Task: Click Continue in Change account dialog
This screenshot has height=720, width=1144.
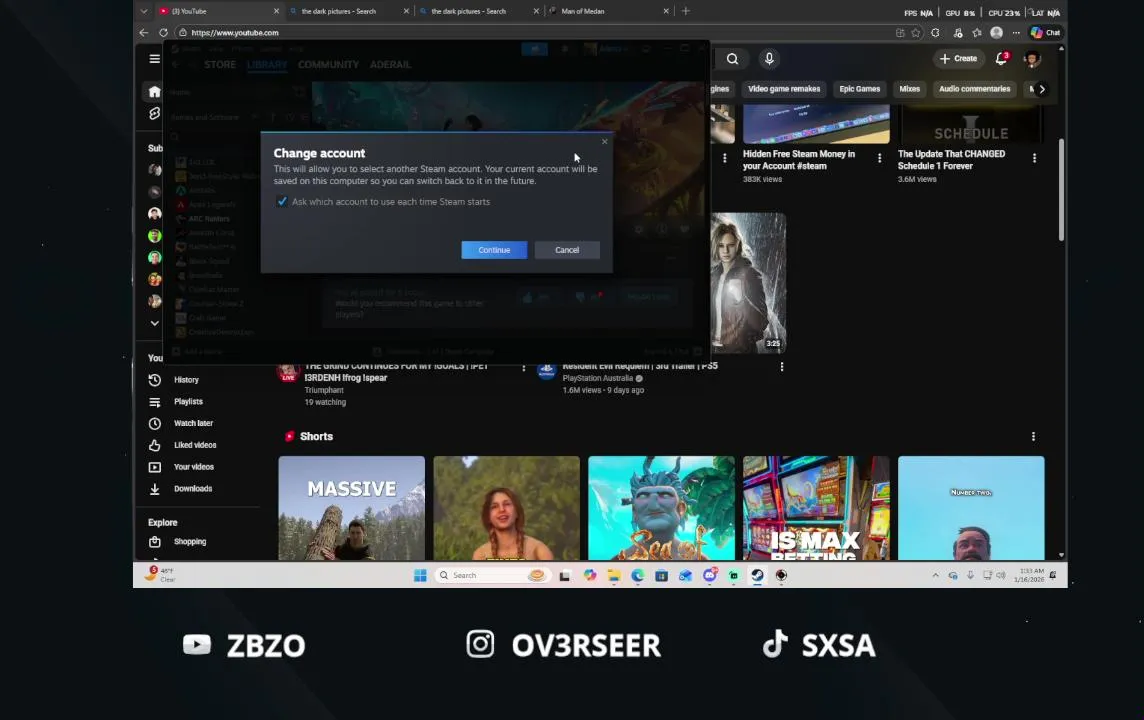Action: (x=494, y=249)
